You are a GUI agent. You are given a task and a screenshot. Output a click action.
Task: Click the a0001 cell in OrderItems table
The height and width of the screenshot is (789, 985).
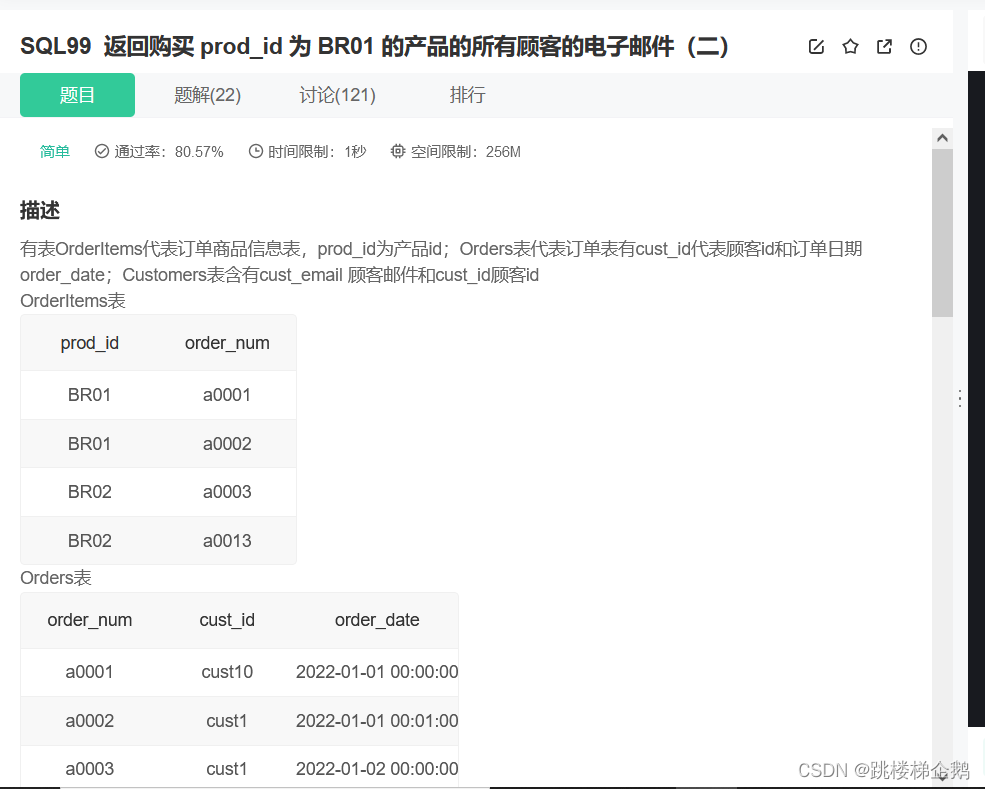(227, 395)
